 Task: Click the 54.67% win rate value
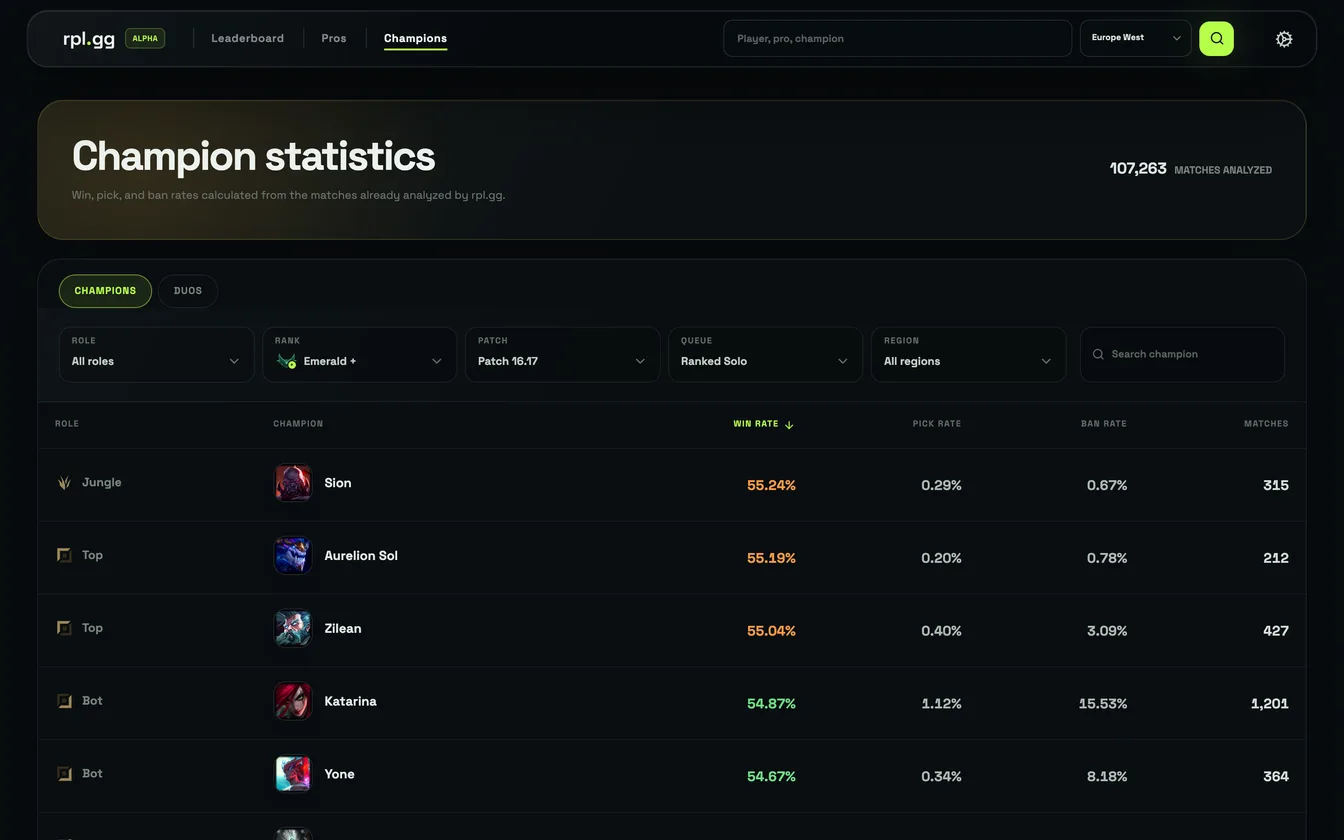(x=771, y=776)
